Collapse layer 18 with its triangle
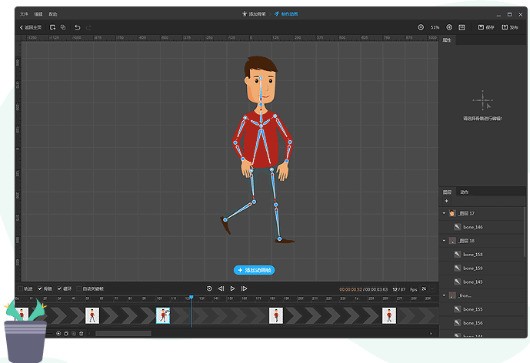The image size is (530, 363). click(x=444, y=240)
